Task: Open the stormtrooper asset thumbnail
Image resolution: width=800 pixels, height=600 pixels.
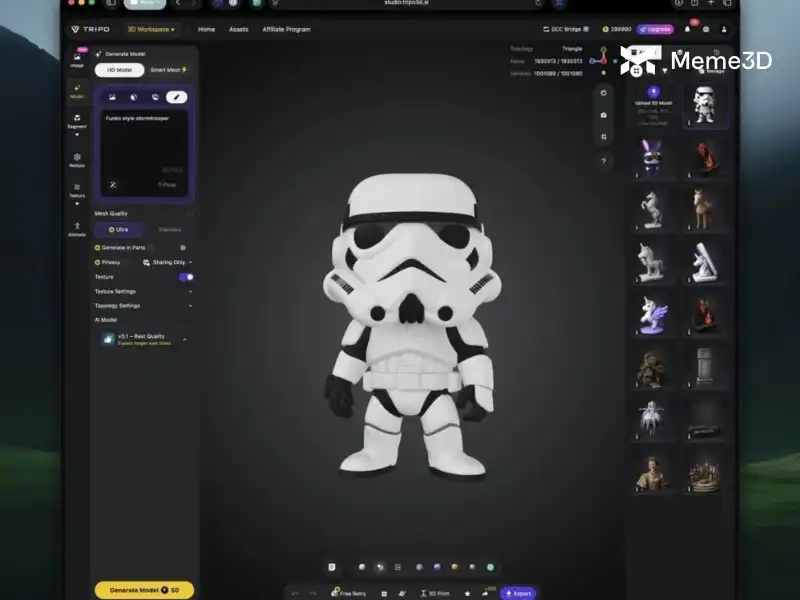Action: (x=705, y=105)
